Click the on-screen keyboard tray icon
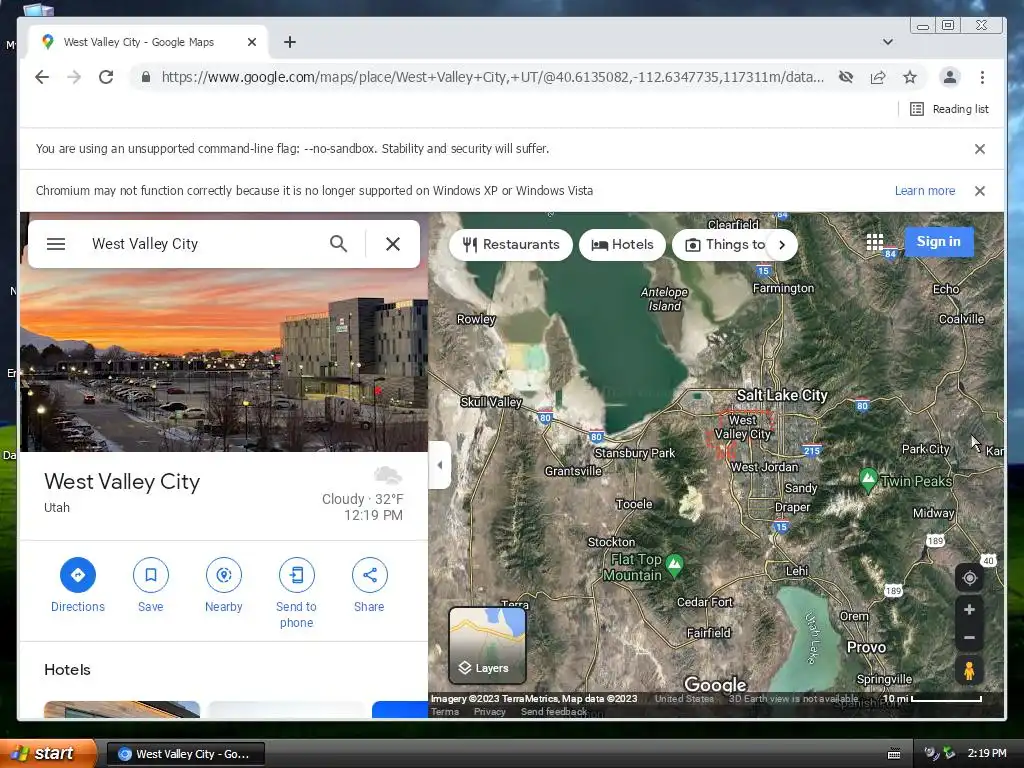1024x768 pixels. (894, 754)
